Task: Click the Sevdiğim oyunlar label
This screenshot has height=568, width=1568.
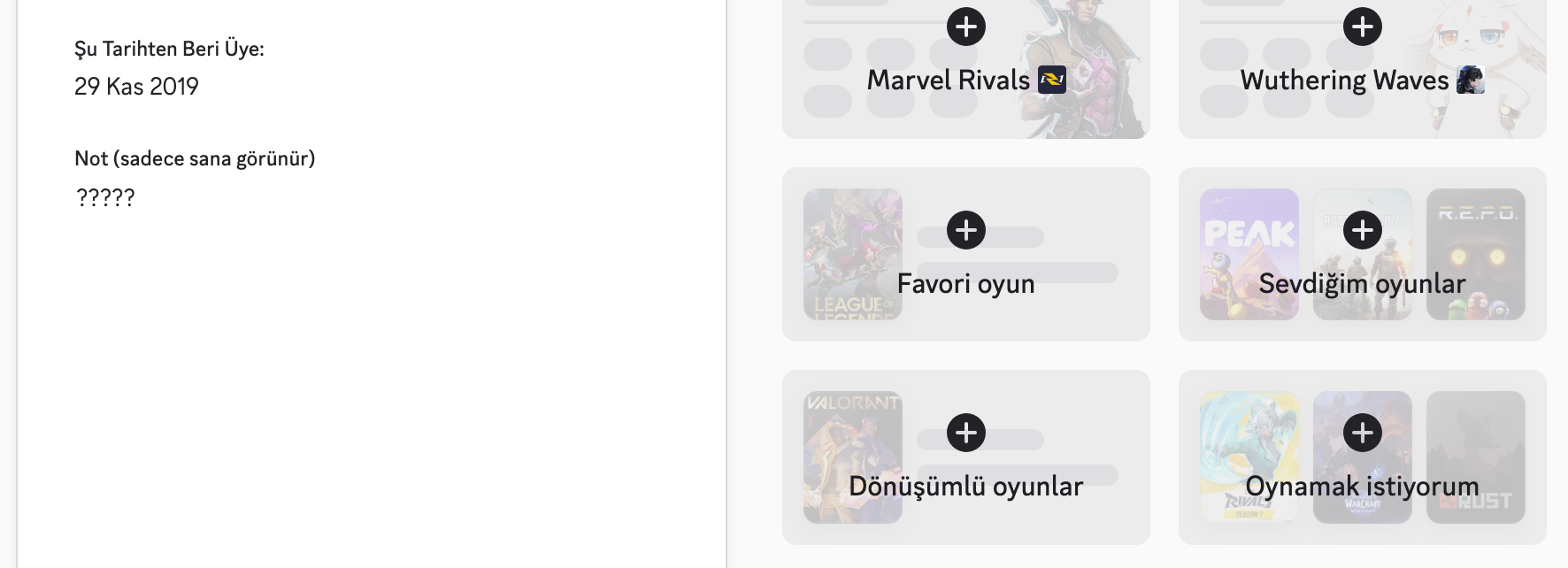Action: point(1363,284)
